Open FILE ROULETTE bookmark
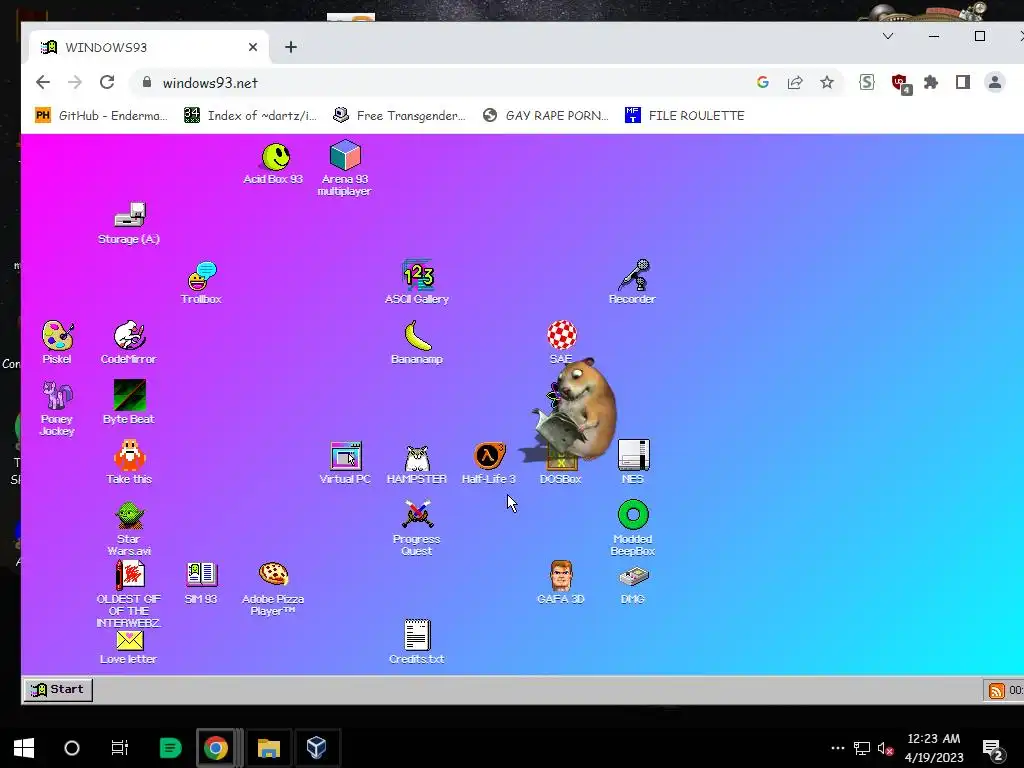 [685, 116]
